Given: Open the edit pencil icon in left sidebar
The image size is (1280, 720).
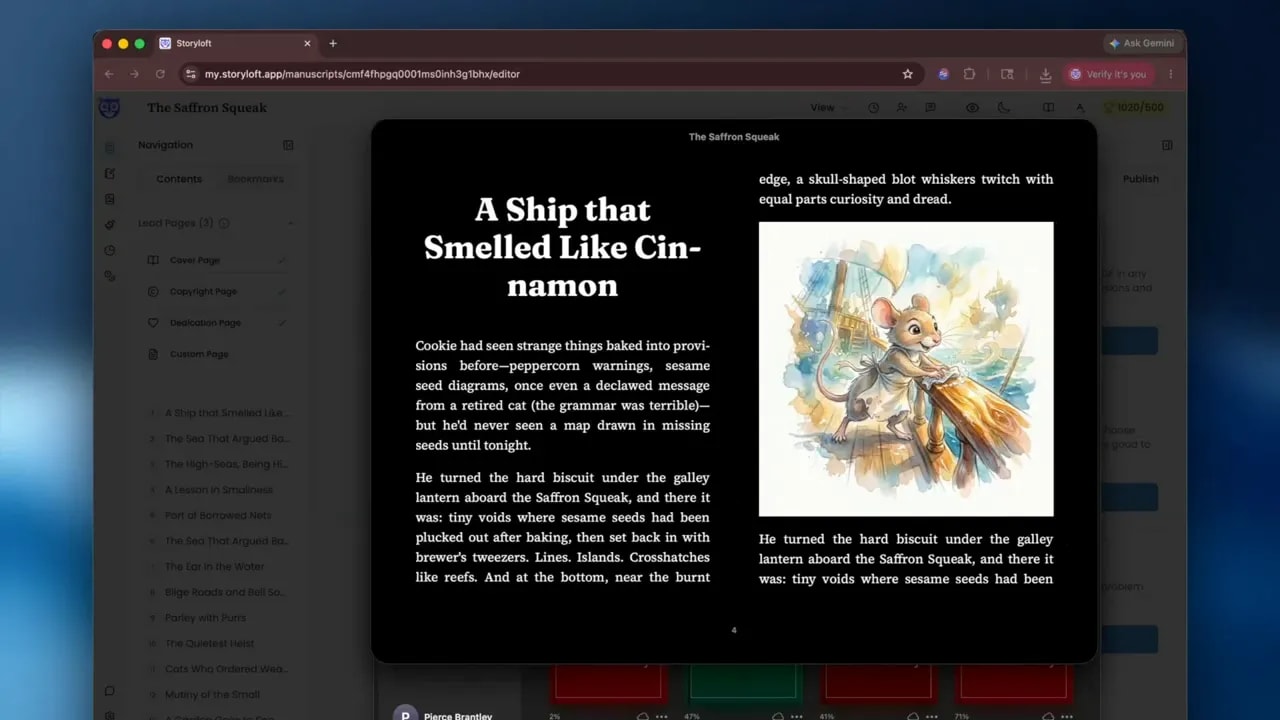Looking at the screenshot, I should (110, 173).
